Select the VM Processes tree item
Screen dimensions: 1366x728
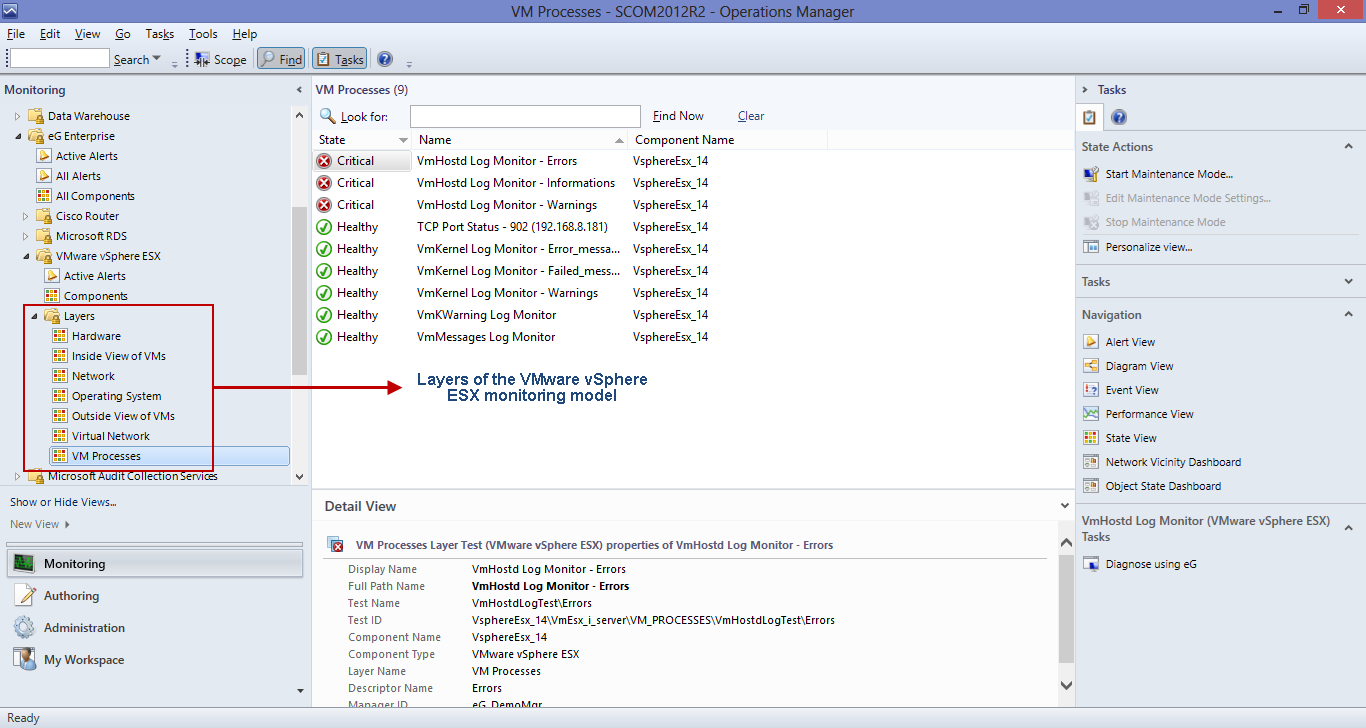[169, 456]
